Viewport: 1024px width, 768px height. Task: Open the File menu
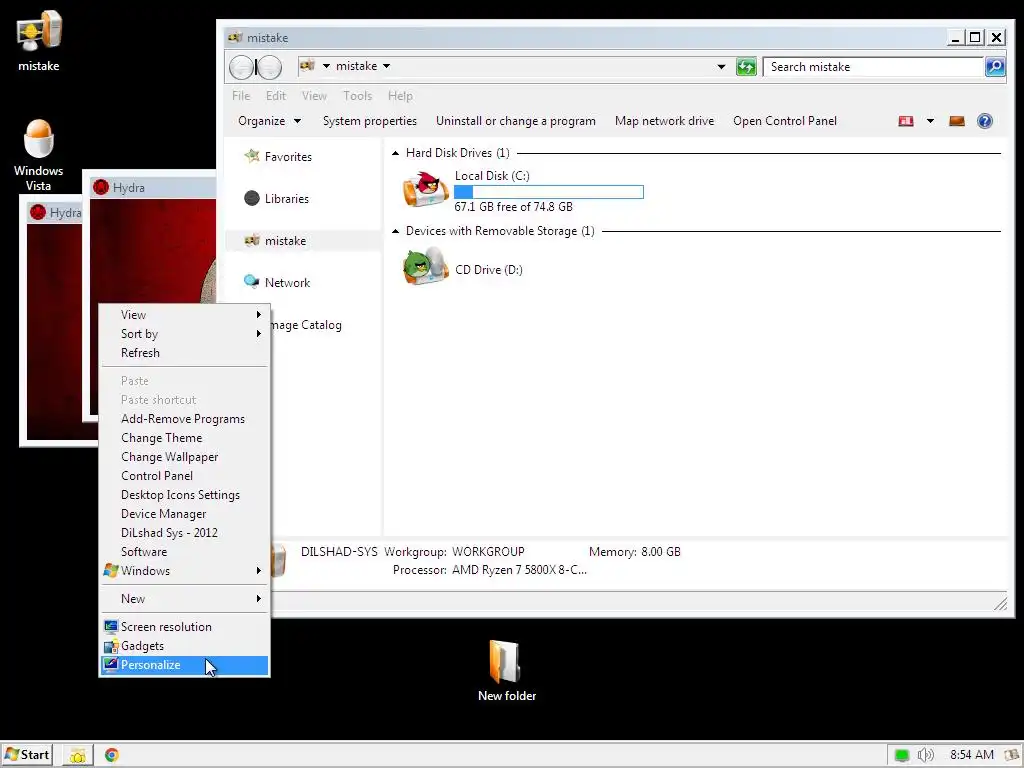[x=241, y=95]
